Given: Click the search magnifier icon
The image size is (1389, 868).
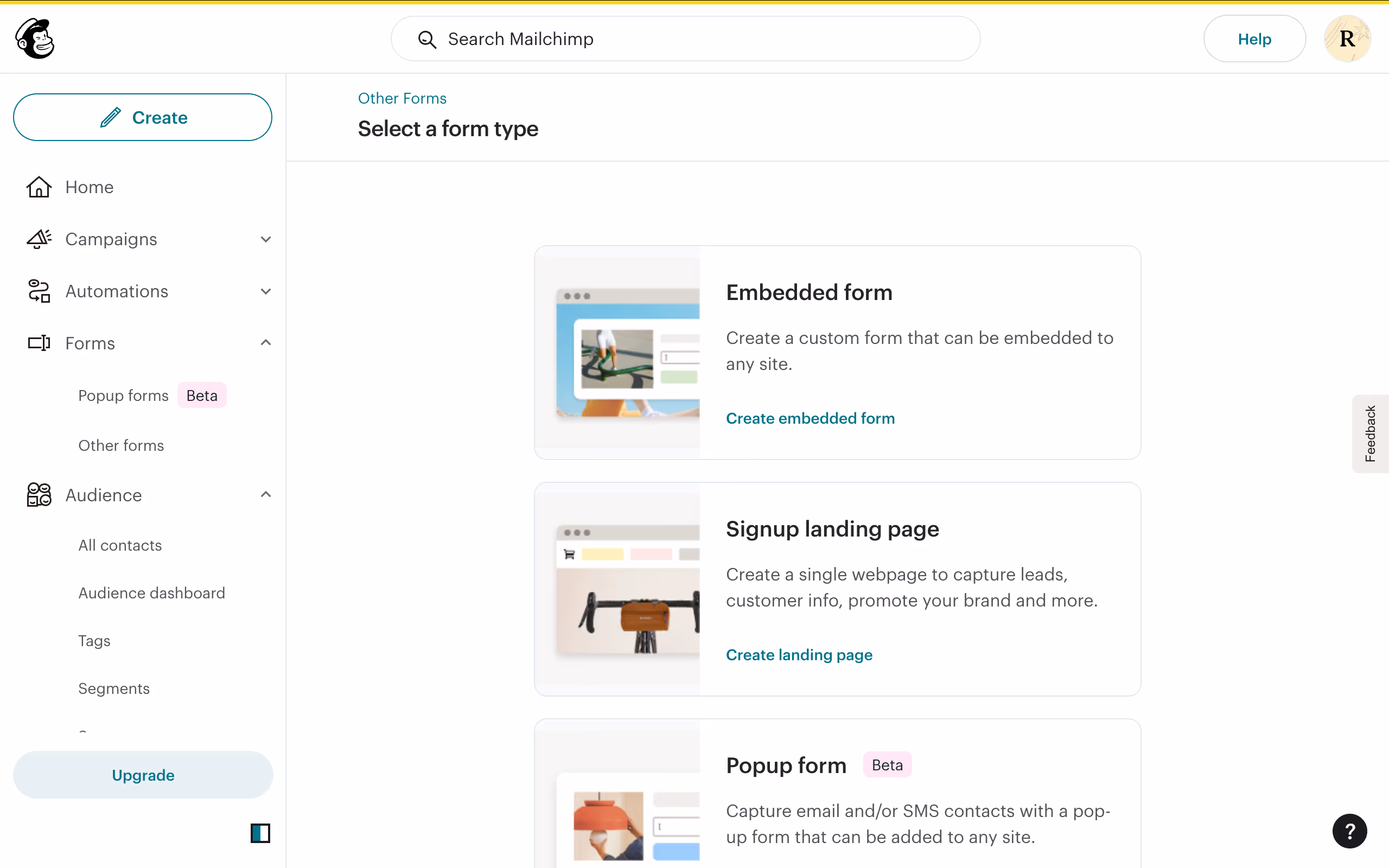Looking at the screenshot, I should click(427, 39).
